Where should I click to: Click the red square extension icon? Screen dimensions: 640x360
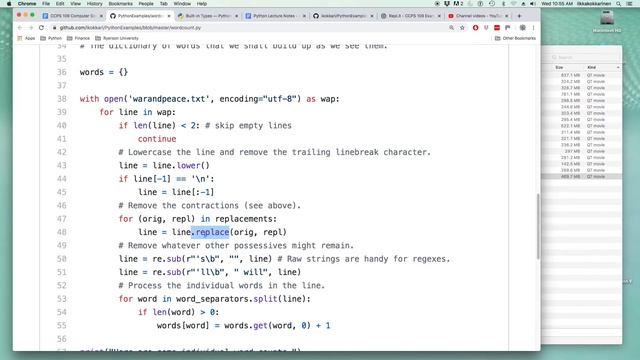(x=497, y=28)
